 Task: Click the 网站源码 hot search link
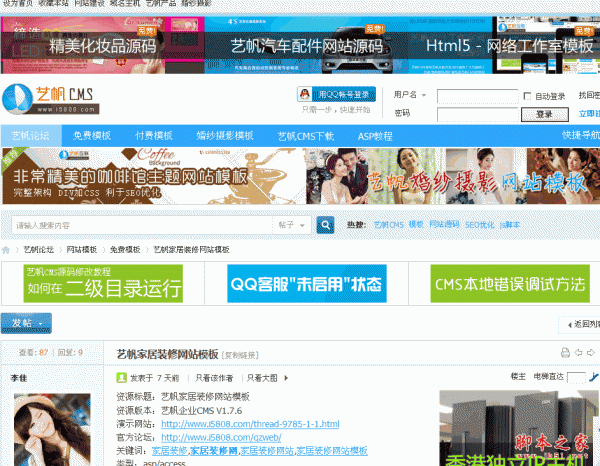(444, 225)
